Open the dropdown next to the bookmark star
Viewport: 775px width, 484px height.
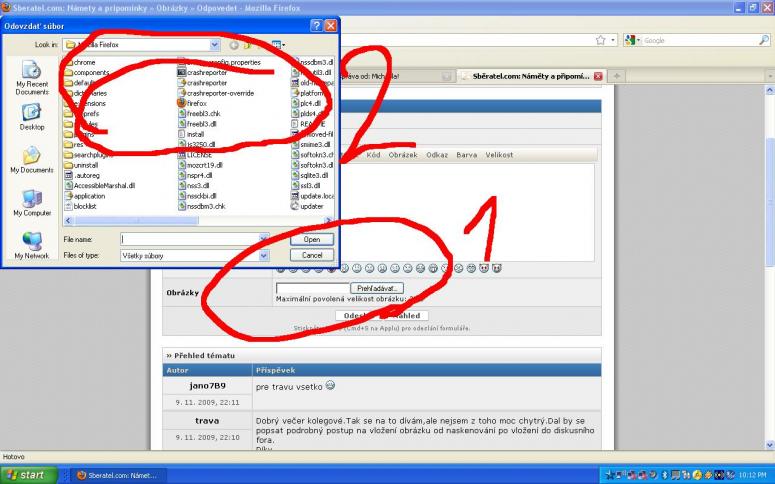pos(613,40)
